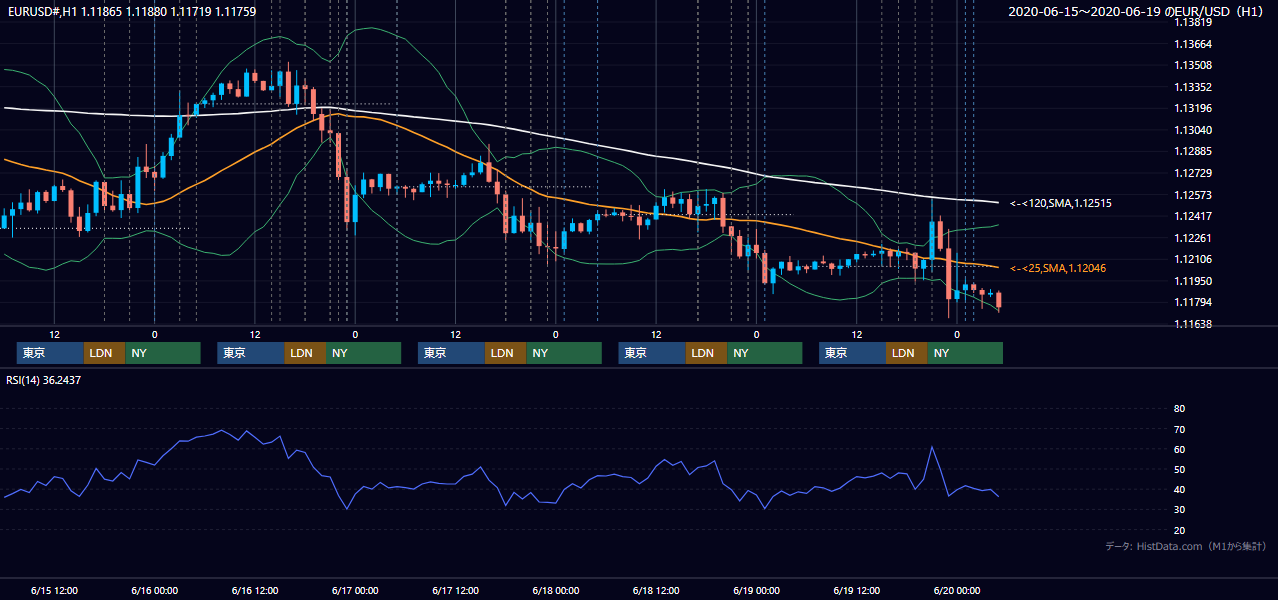
Task: Click the NY session block above 6/17 00:00
Action: point(364,353)
